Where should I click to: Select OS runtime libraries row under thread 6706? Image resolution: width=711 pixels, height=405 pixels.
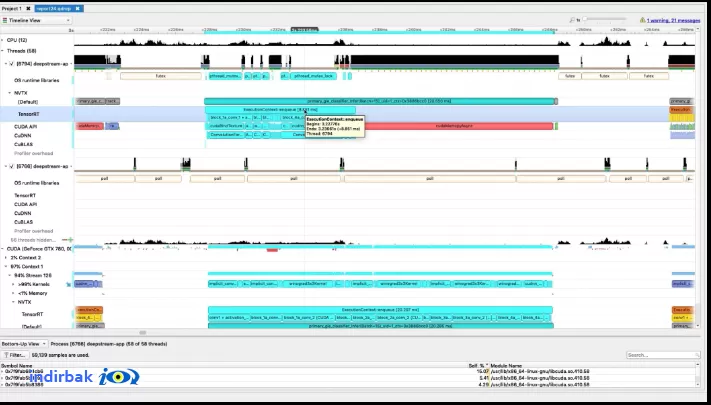coord(37,183)
